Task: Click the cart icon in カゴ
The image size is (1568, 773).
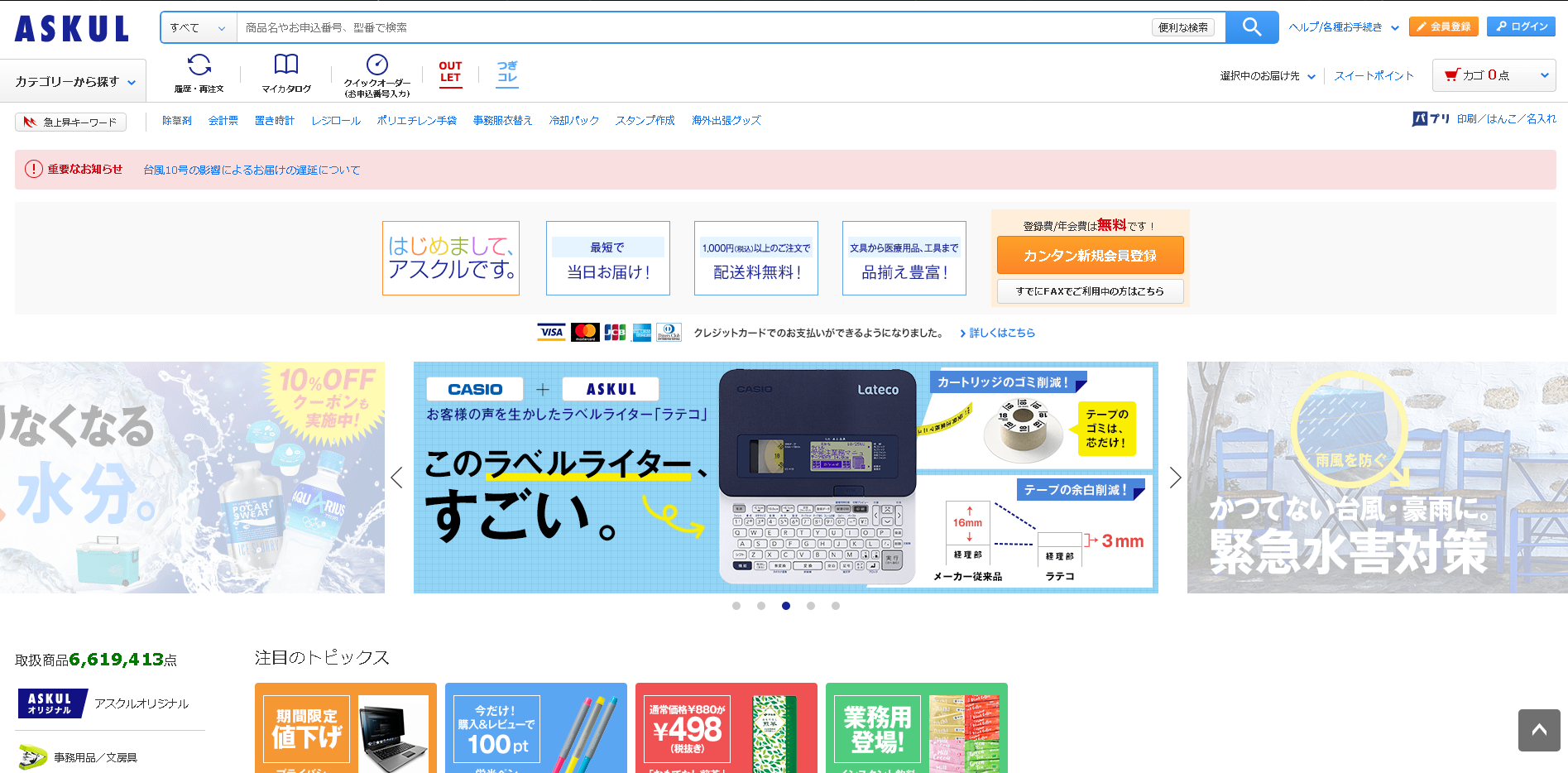Action: (1451, 75)
